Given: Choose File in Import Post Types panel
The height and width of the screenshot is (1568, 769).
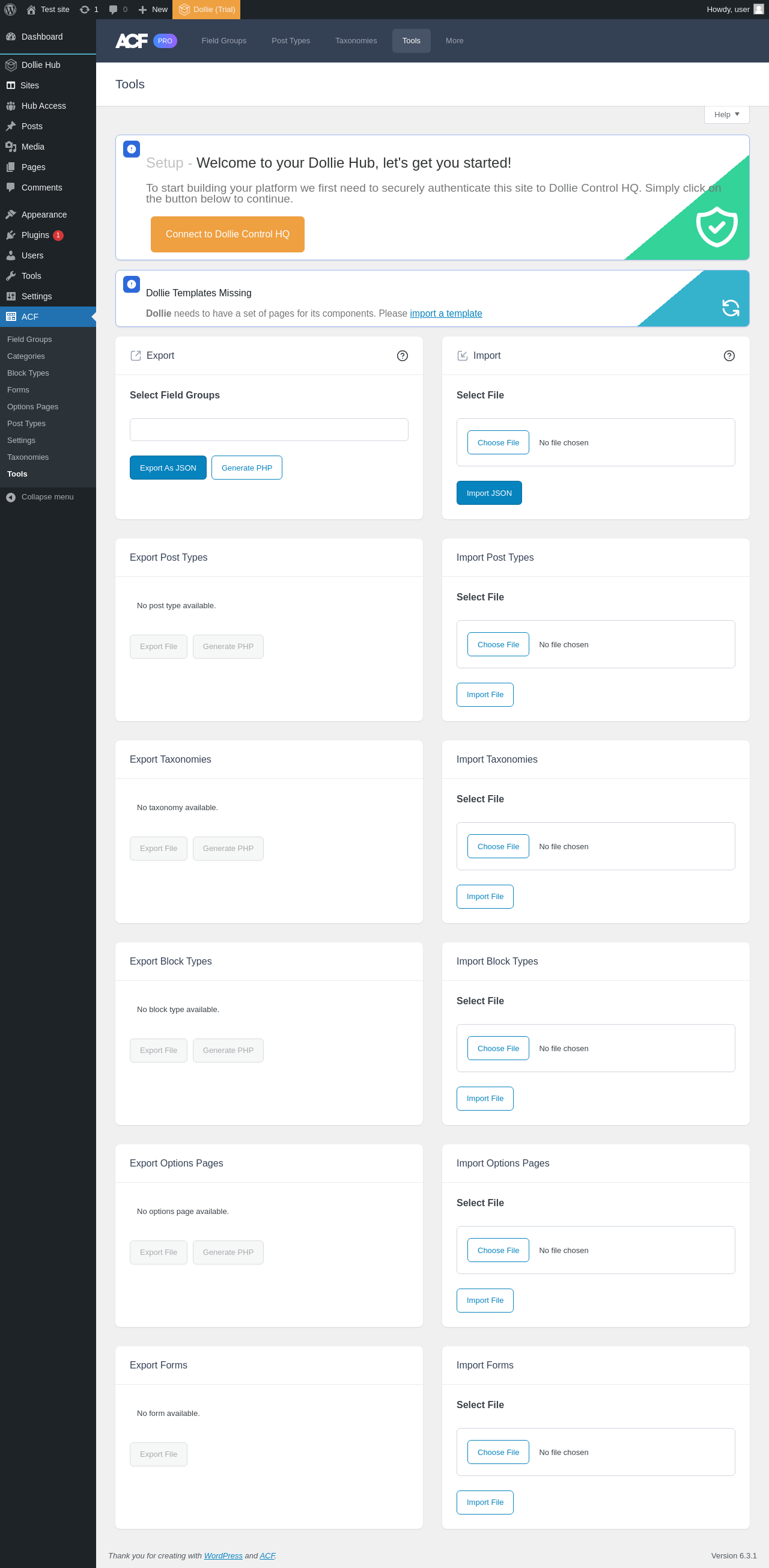Looking at the screenshot, I should [498, 645].
